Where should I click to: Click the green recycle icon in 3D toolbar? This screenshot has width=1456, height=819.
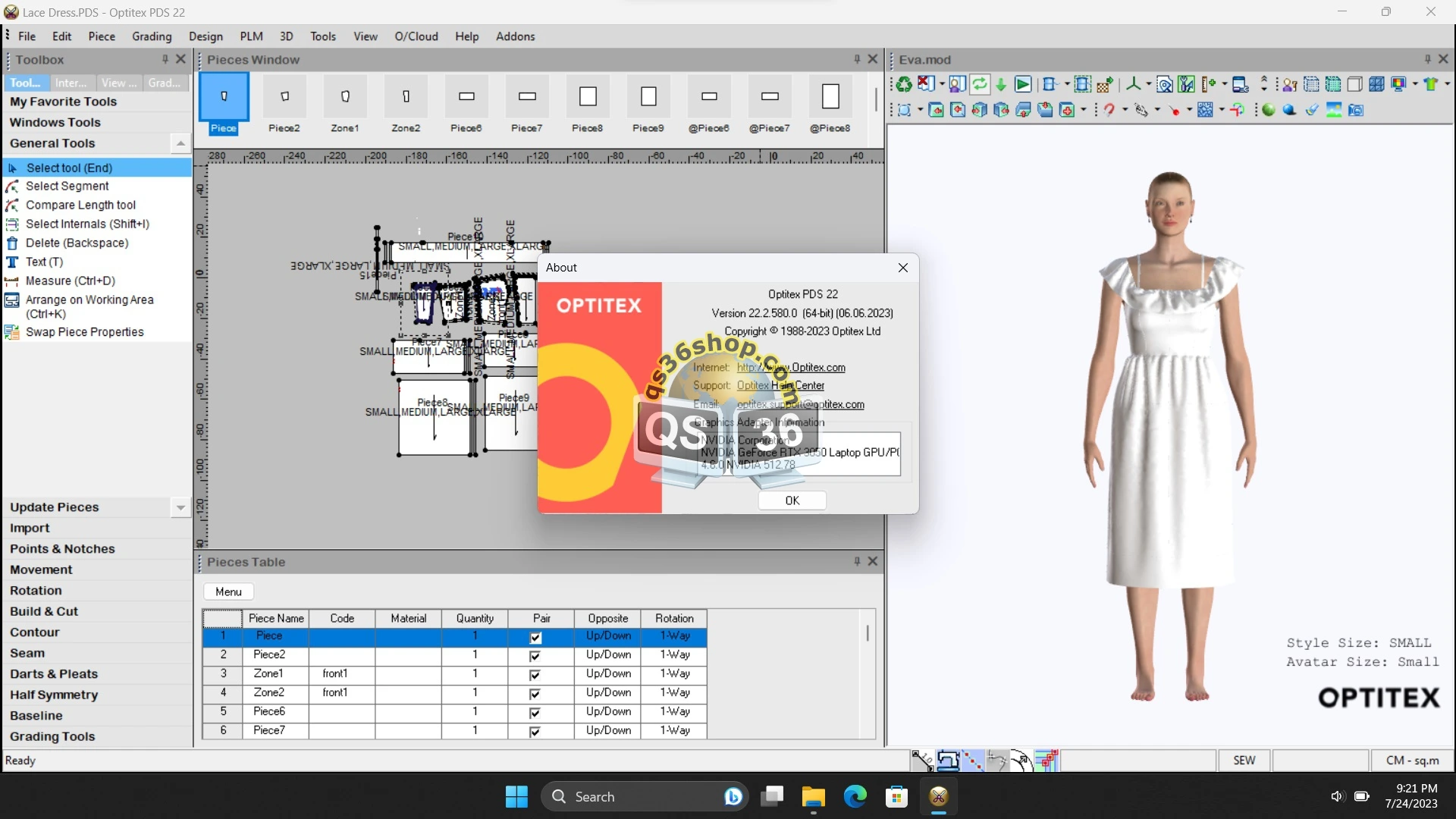903,84
